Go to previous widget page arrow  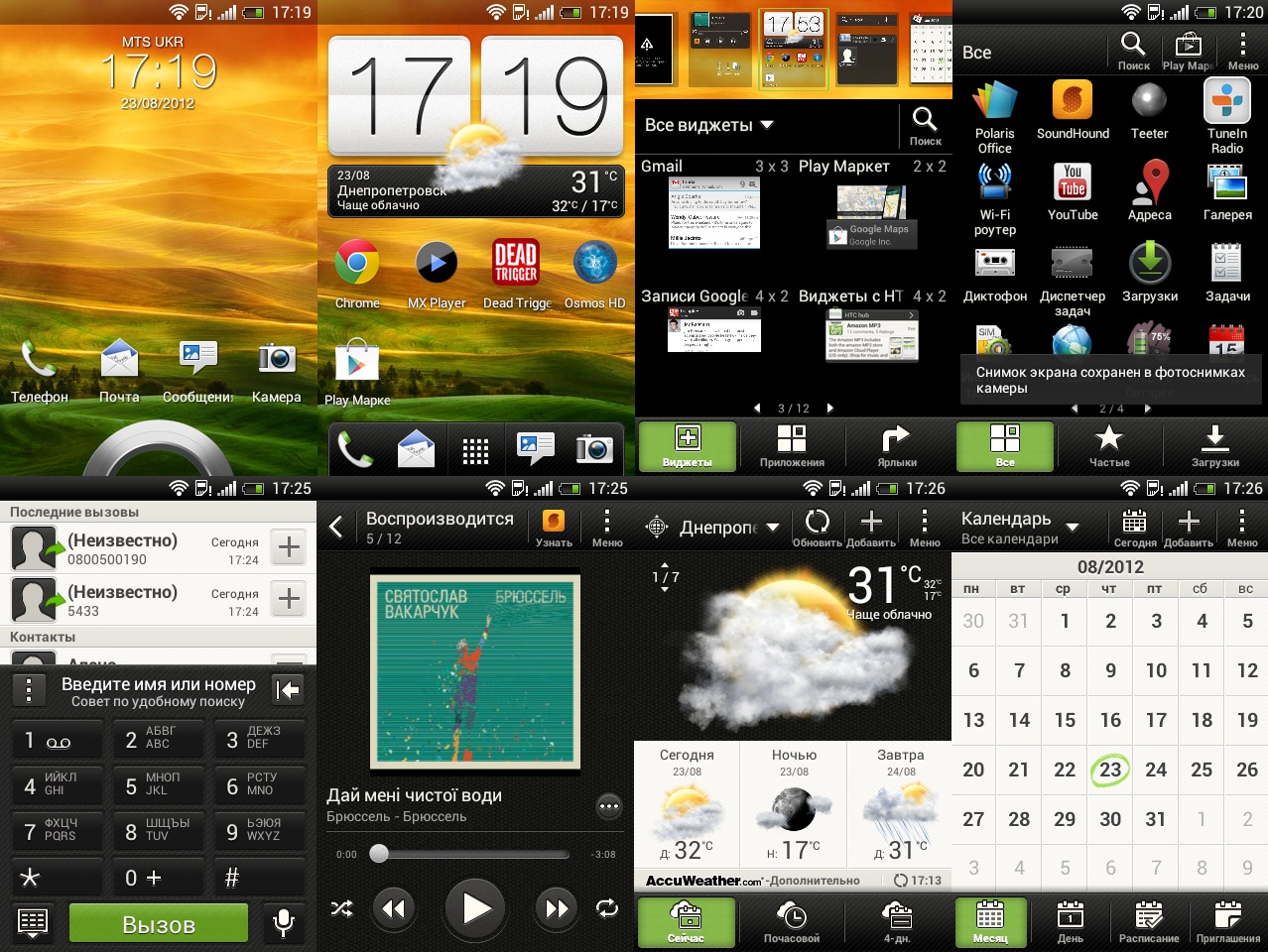[757, 408]
